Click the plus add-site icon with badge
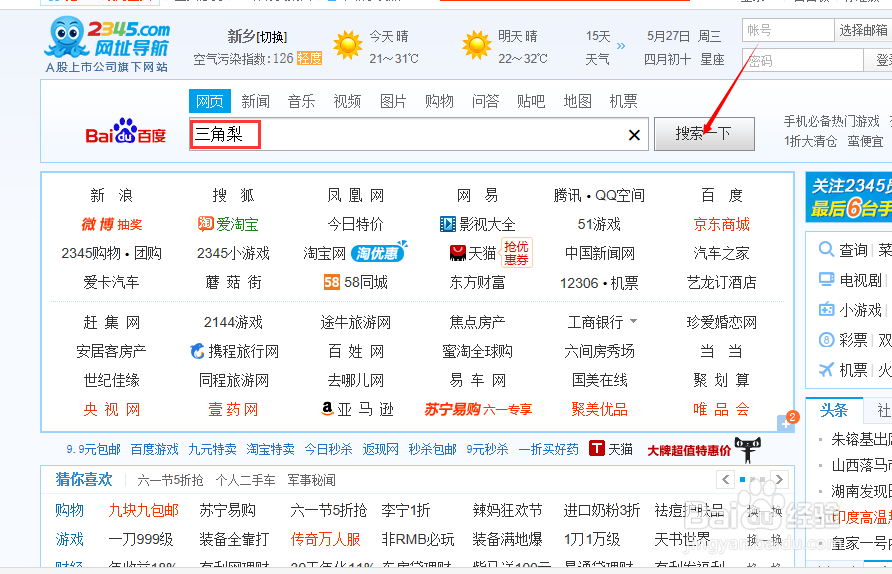Screen dimensions: 892x574 coord(787,423)
